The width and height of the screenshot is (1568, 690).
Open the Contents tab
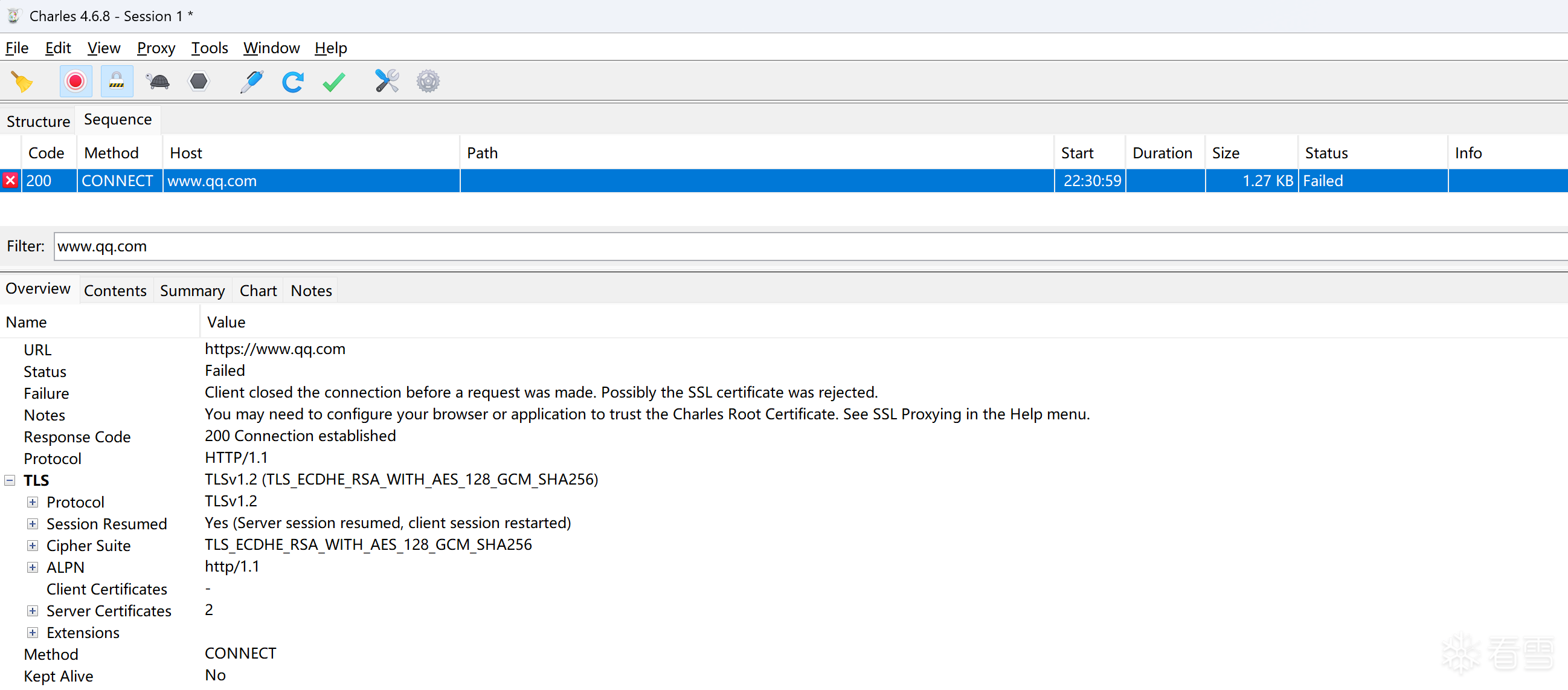click(x=115, y=291)
